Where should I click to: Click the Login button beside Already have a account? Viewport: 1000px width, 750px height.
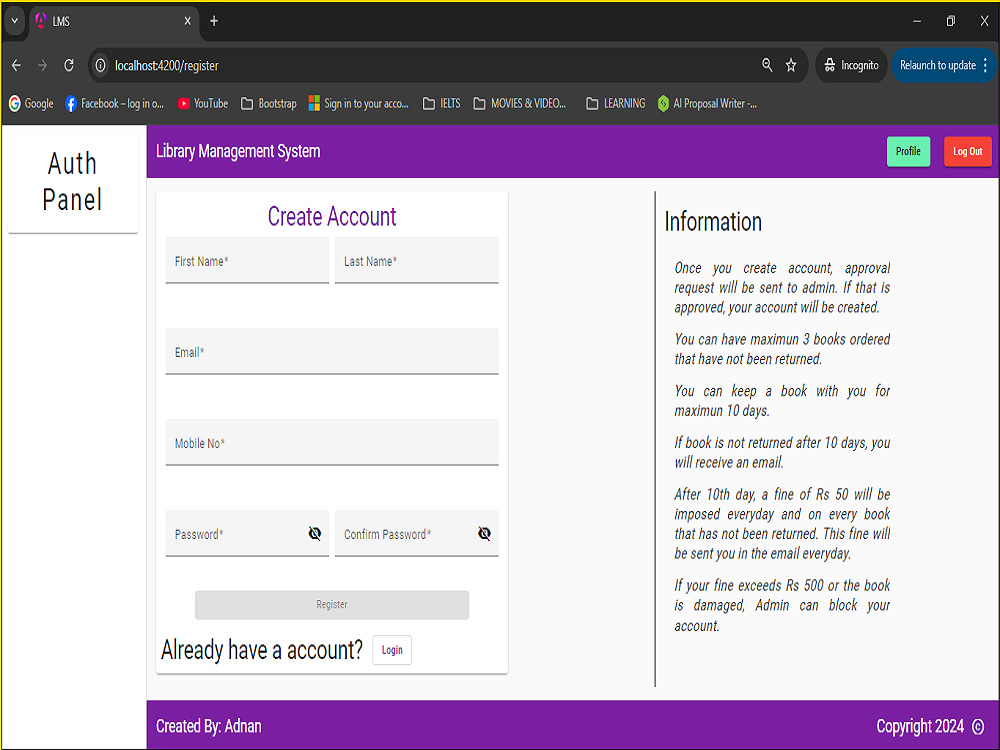[392, 650]
